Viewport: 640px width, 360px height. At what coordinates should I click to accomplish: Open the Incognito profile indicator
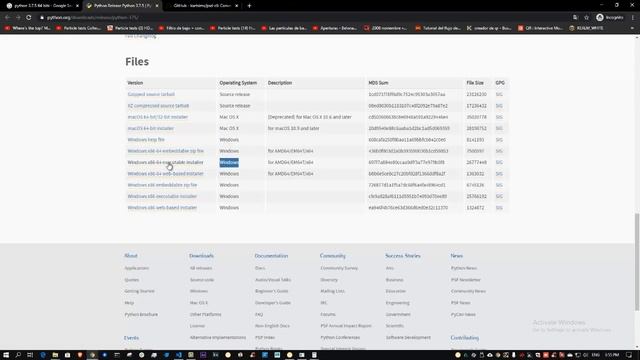point(610,18)
